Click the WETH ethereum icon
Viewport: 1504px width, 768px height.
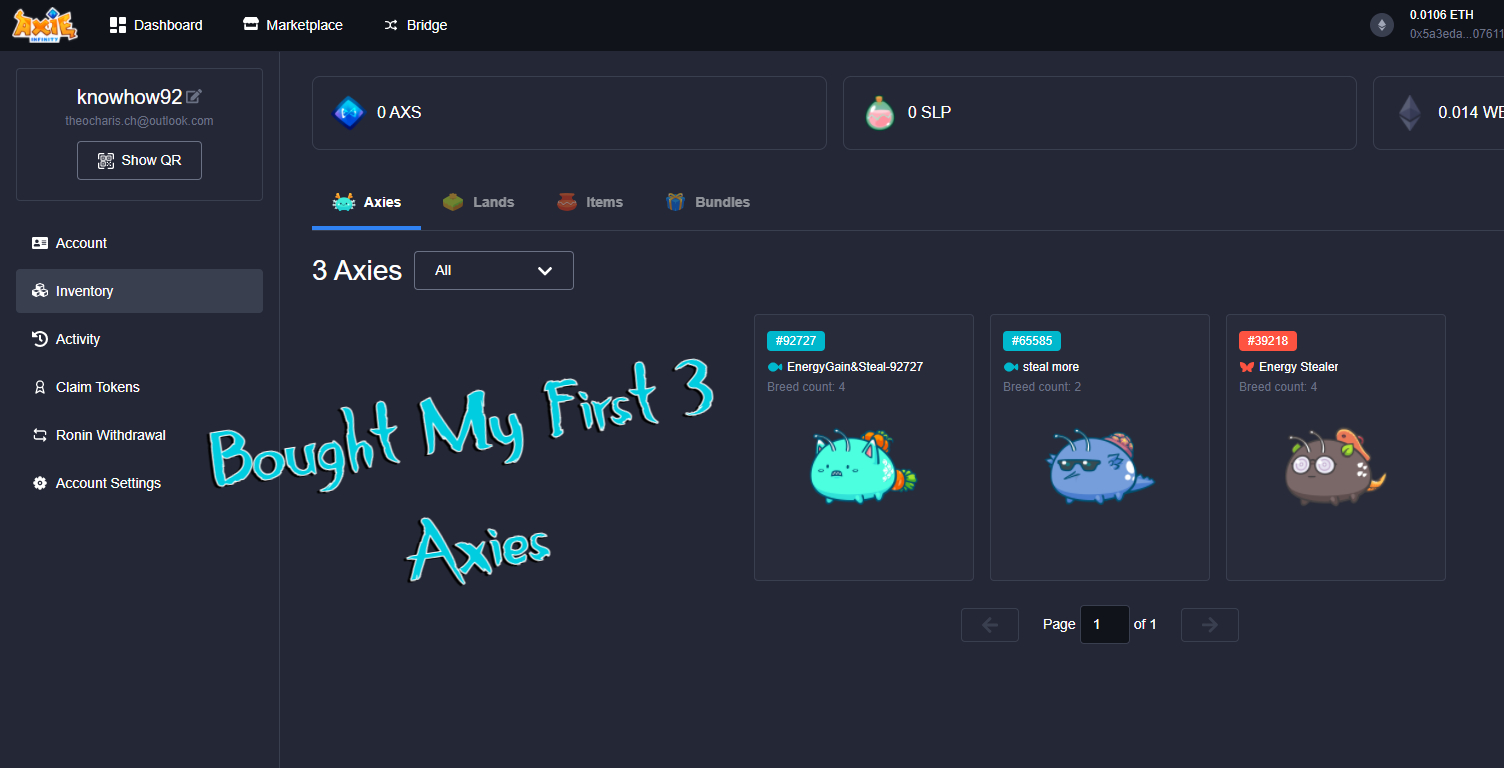(1410, 113)
